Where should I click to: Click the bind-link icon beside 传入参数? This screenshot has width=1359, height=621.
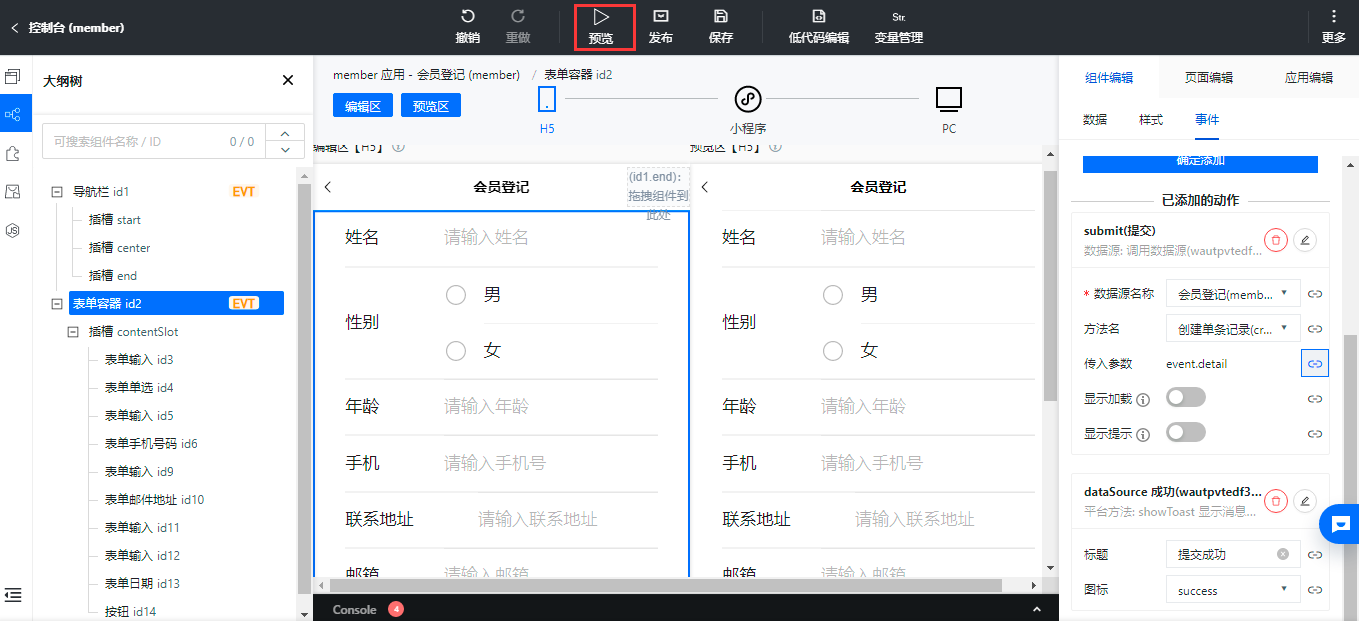pos(1315,364)
